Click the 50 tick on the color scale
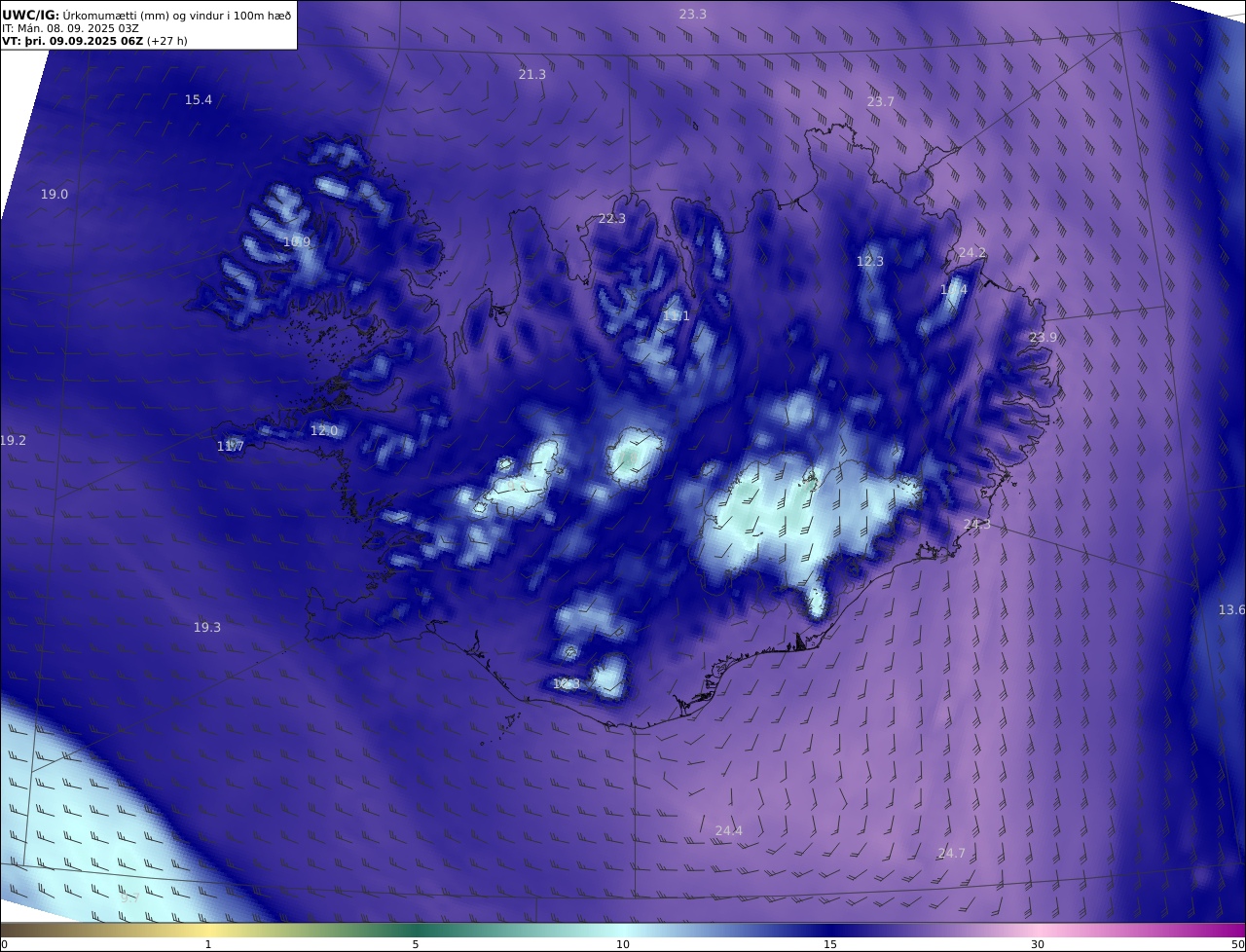This screenshot has width=1246, height=952. point(1238,944)
